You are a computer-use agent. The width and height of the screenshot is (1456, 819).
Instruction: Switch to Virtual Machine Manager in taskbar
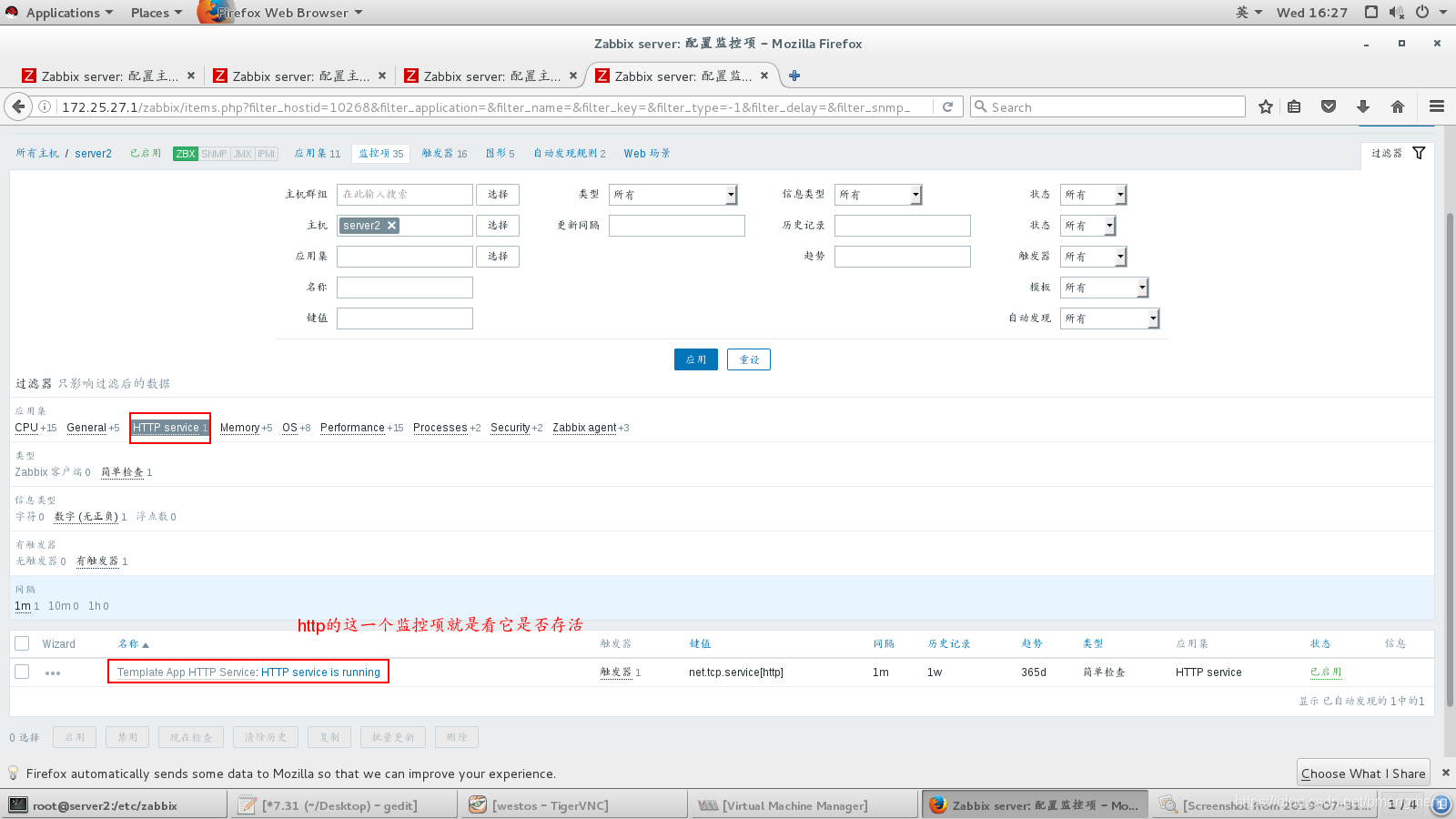(x=803, y=805)
